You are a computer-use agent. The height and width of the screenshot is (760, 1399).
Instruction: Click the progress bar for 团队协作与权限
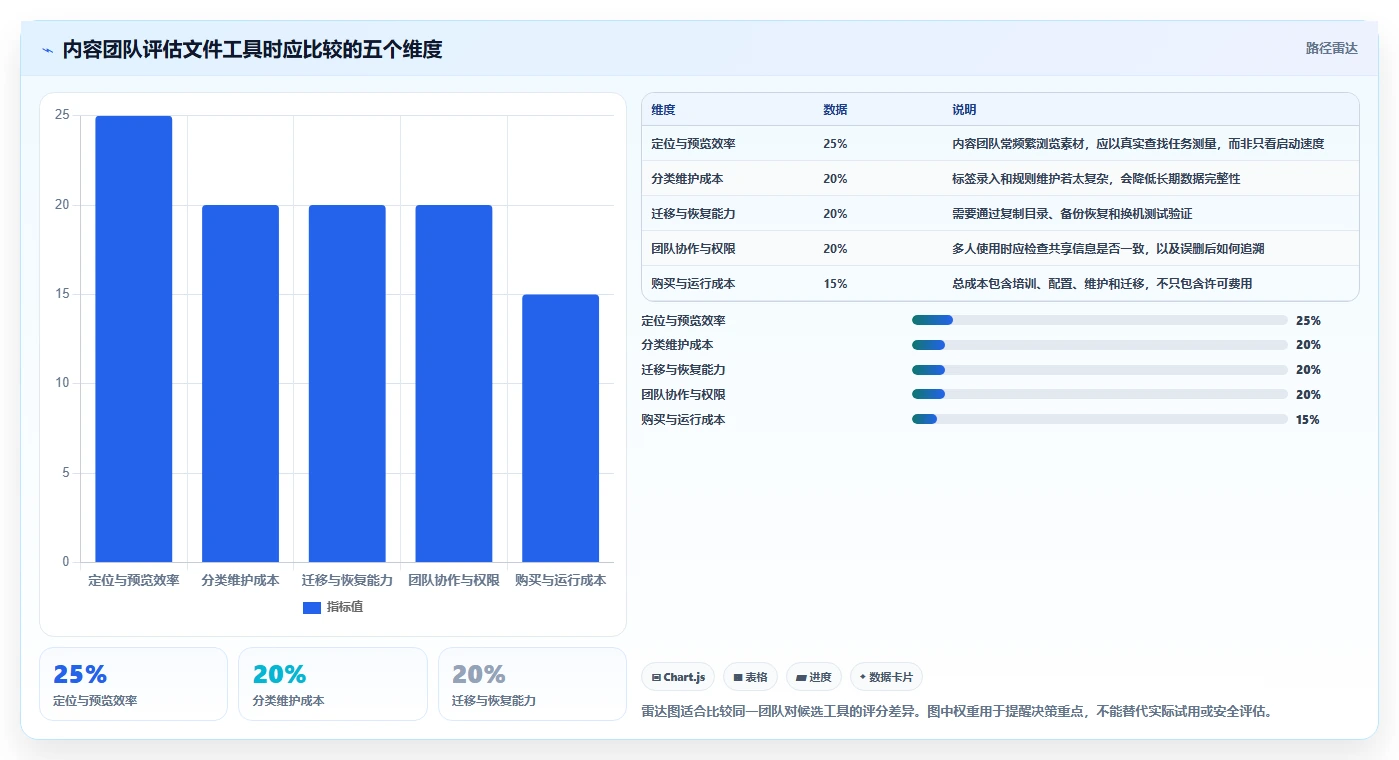(1099, 394)
